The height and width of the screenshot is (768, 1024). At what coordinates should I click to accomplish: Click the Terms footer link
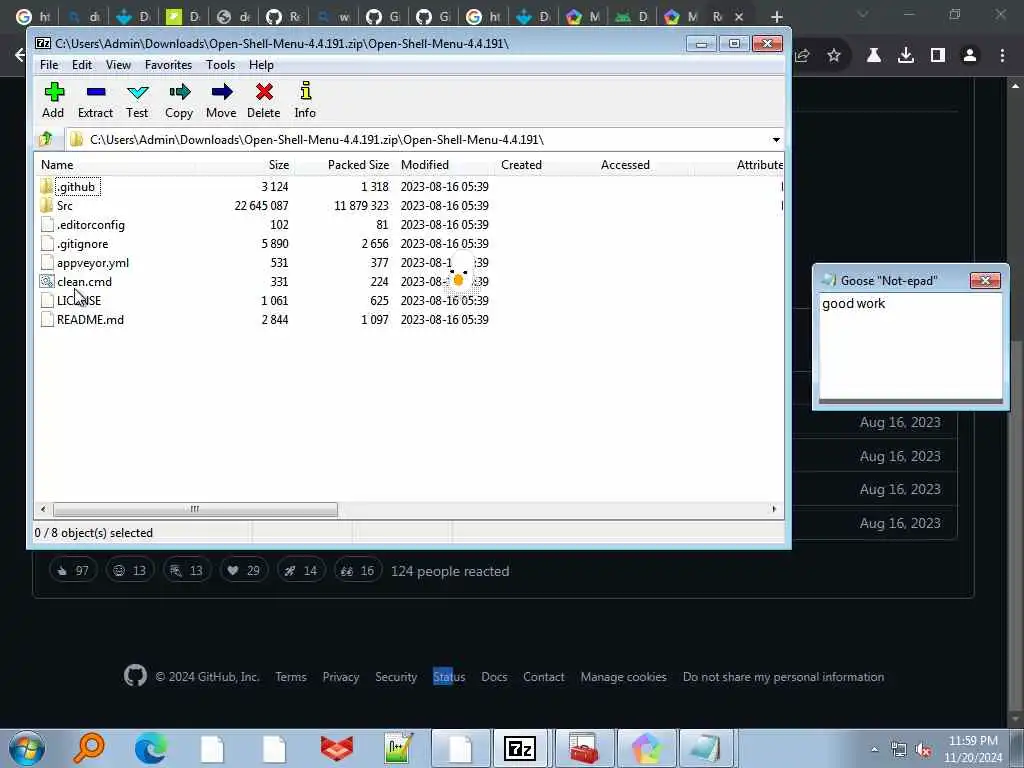[x=291, y=677]
